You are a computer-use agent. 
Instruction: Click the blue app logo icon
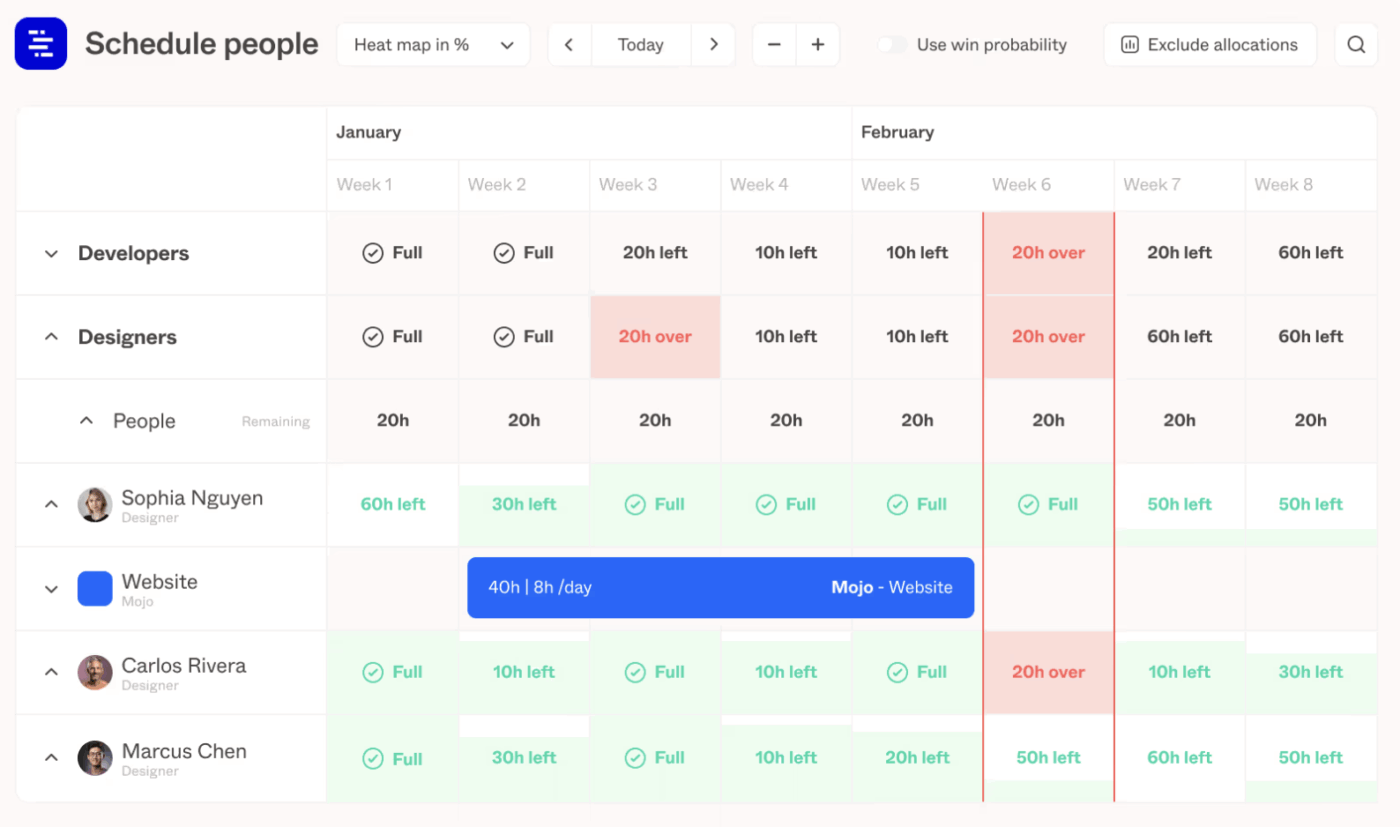point(41,44)
